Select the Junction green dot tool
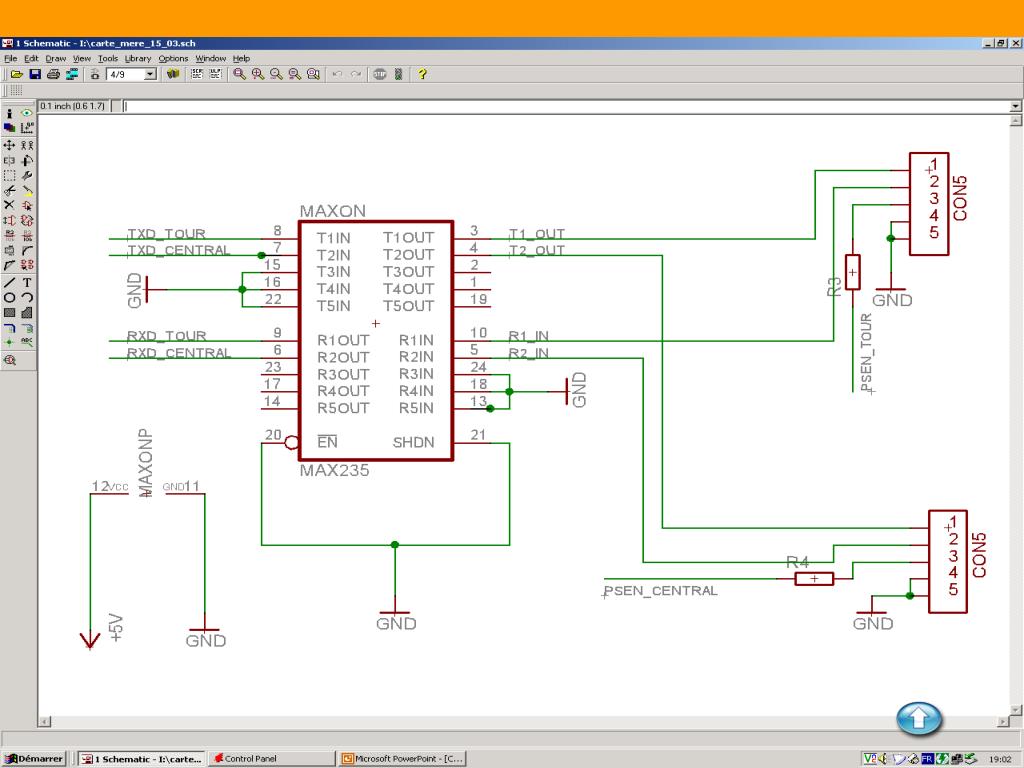 click(x=9, y=342)
